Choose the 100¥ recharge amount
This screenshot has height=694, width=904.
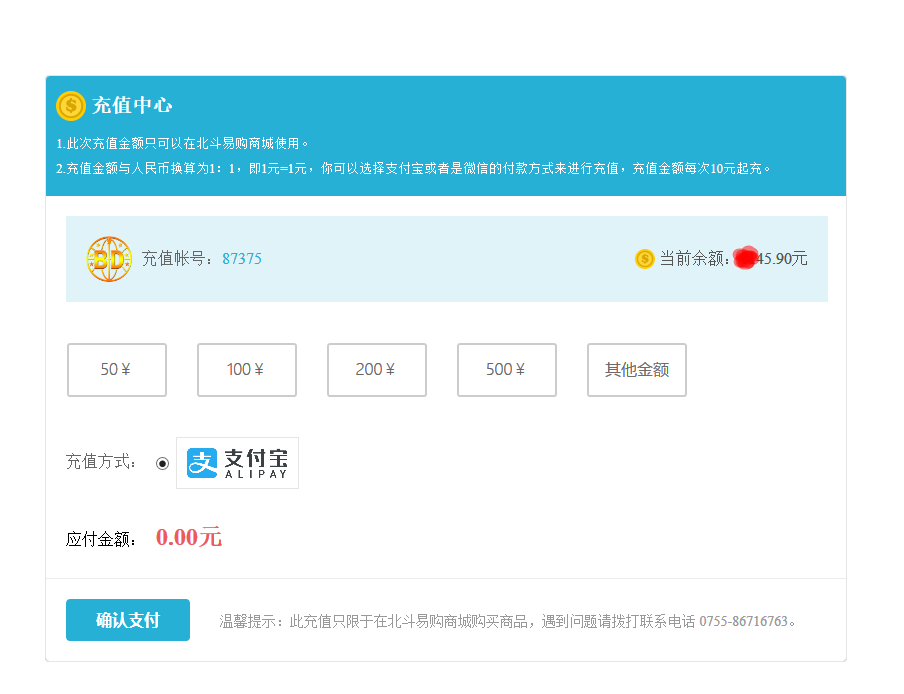[247, 370]
